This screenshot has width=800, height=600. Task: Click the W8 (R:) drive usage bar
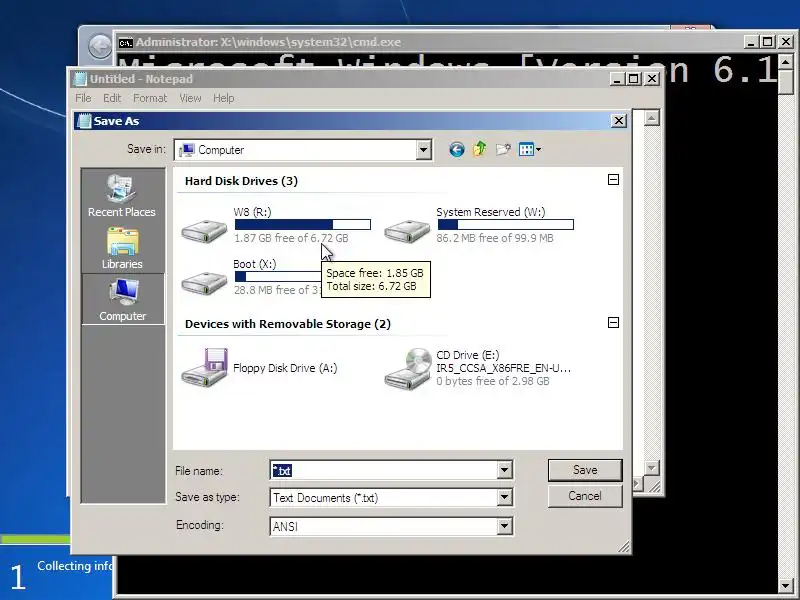[303, 224]
